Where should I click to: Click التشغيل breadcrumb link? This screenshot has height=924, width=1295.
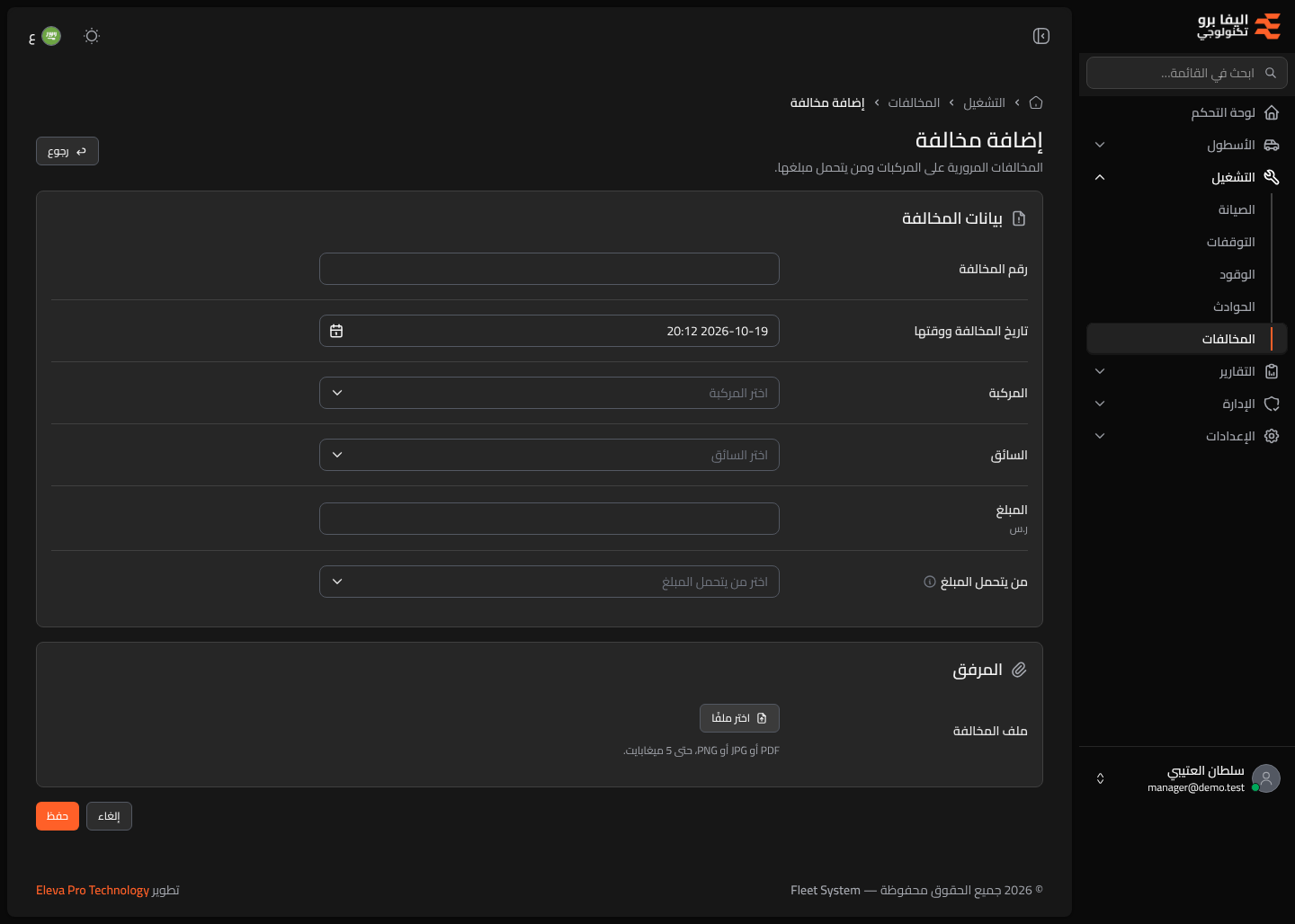pos(984,102)
